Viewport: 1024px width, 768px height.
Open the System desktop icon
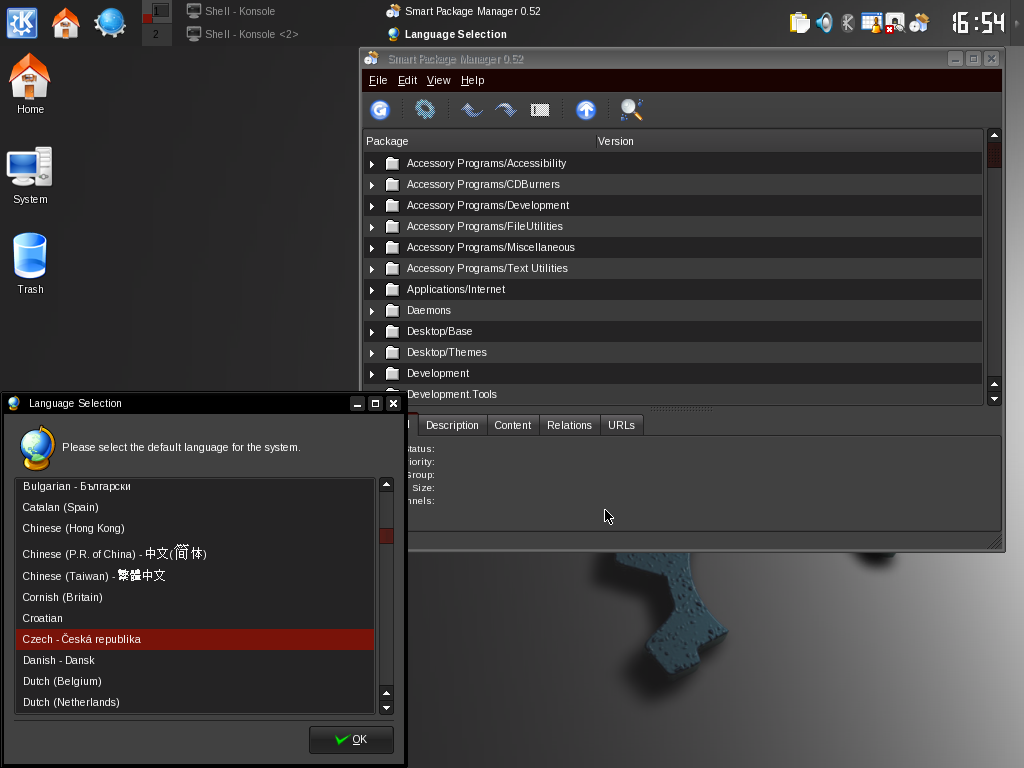pos(30,176)
